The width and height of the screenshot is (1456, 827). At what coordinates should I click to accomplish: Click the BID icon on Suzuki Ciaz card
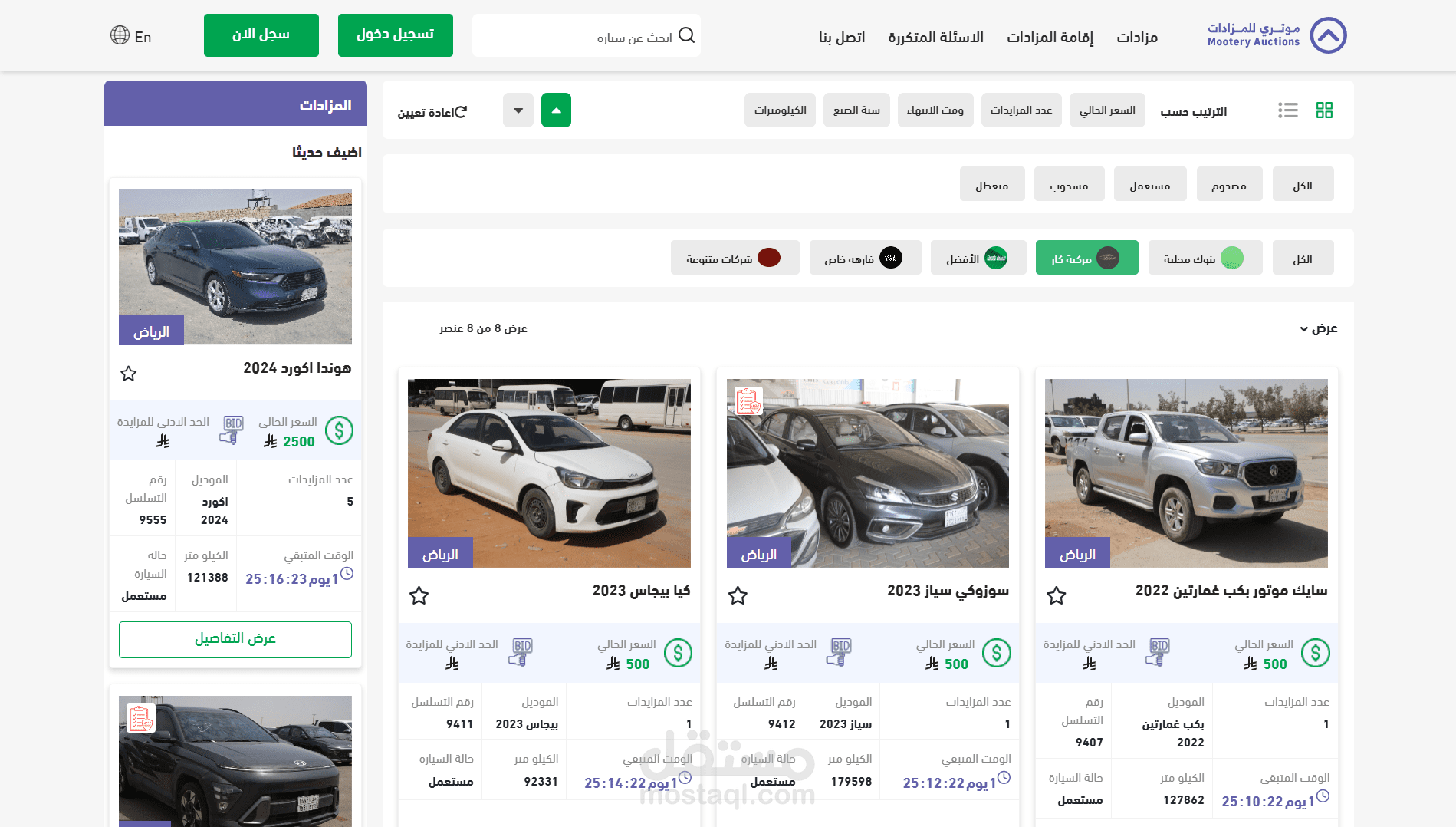(839, 653)
